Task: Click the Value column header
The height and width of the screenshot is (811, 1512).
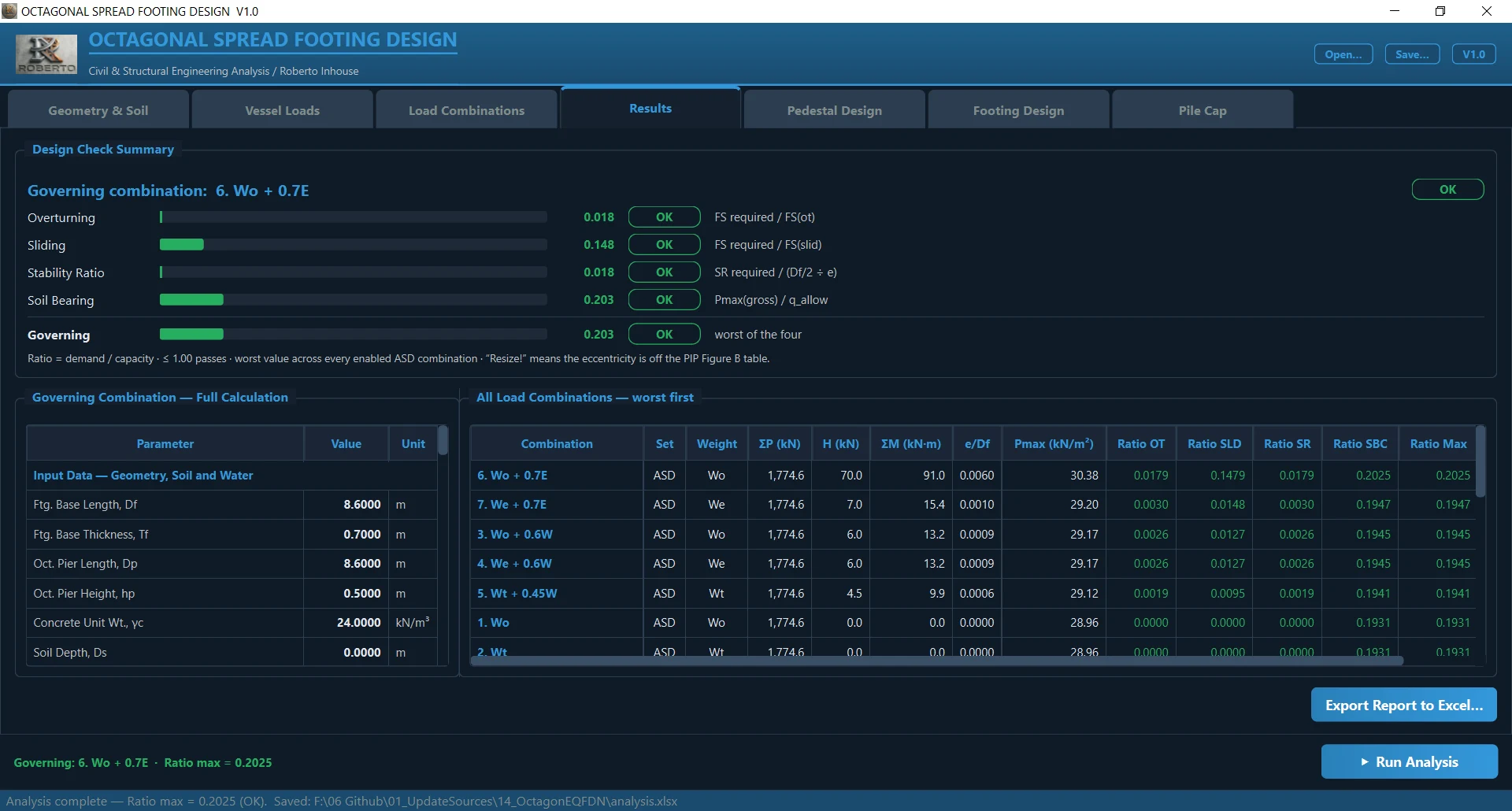Action: pyautogui.click(x=346, y=443)
